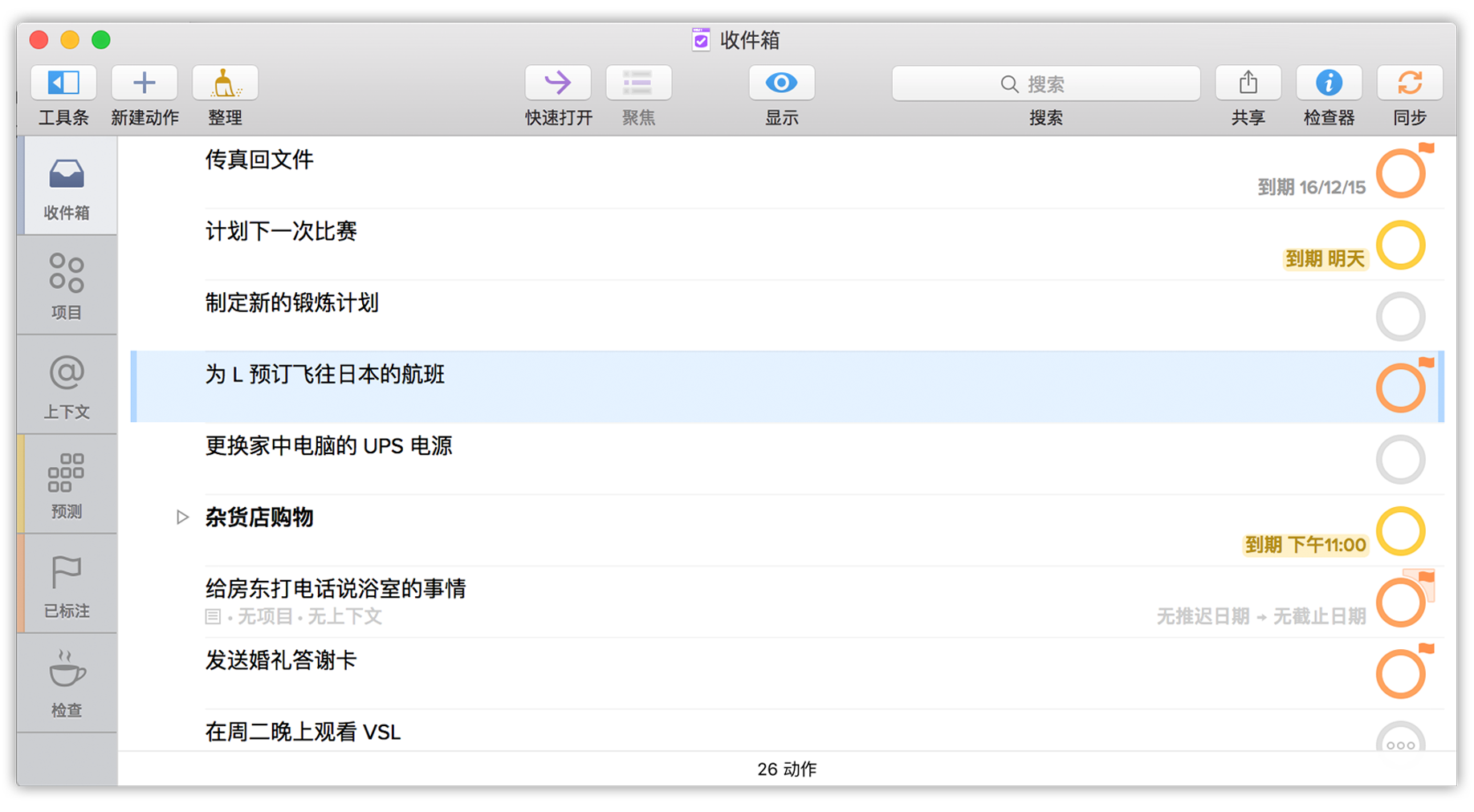This screenshot has width=1474, height=812.
Task: Select 制定新的锻炼计划 item text
Action: point(291,302)
